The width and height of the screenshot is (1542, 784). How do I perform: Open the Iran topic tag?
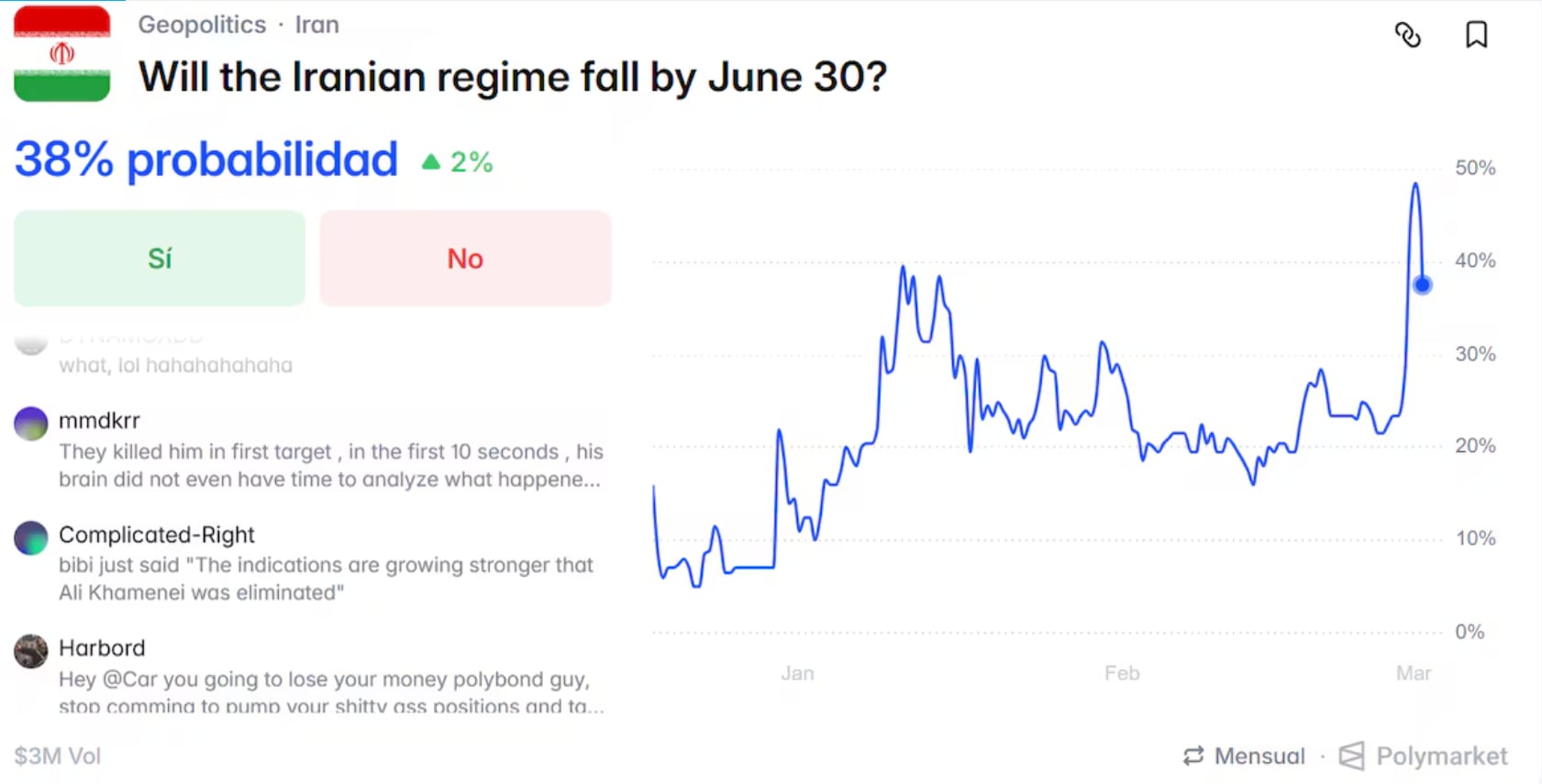pyautogui.click(x=316, y=25)
